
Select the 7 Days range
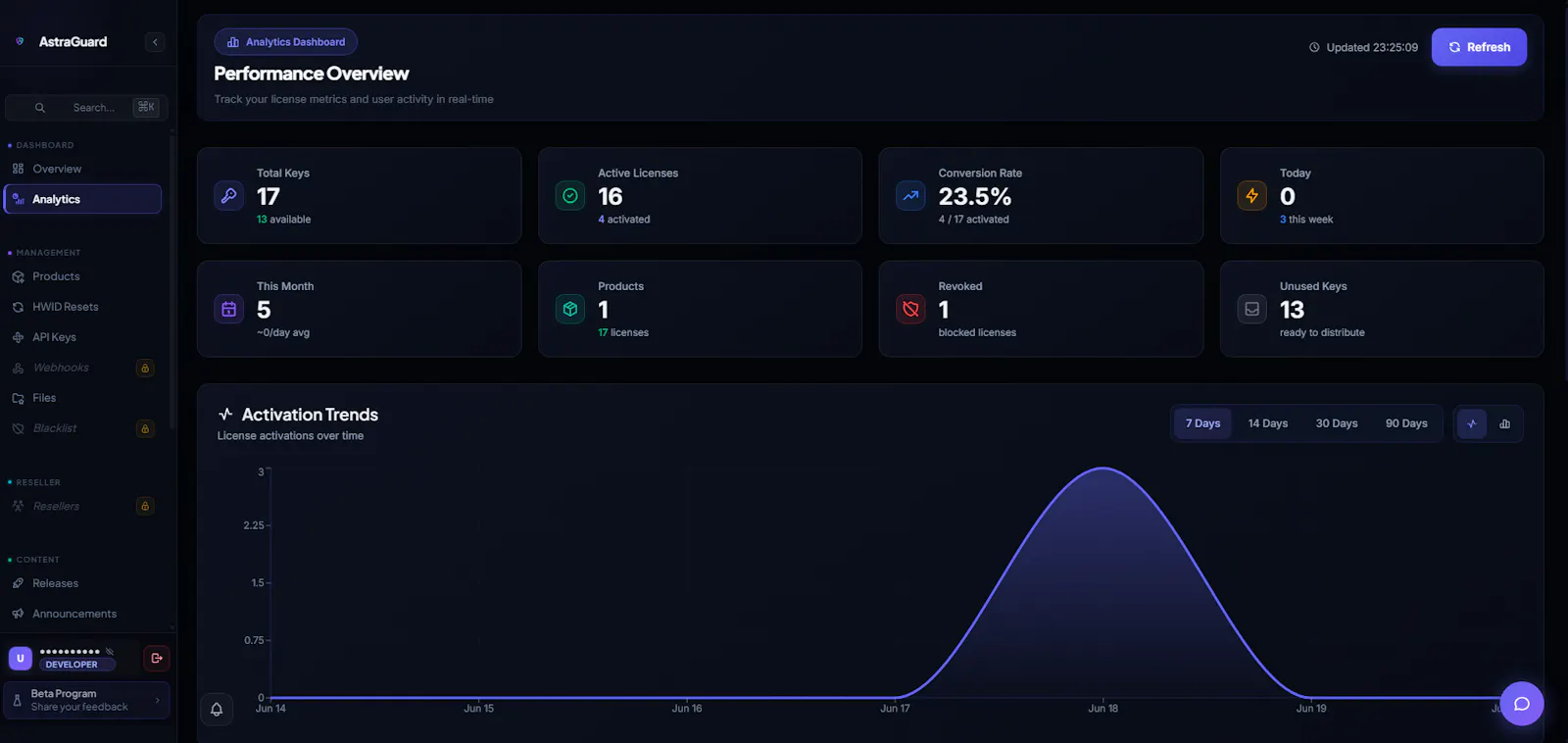click(x=1202, y=423)
